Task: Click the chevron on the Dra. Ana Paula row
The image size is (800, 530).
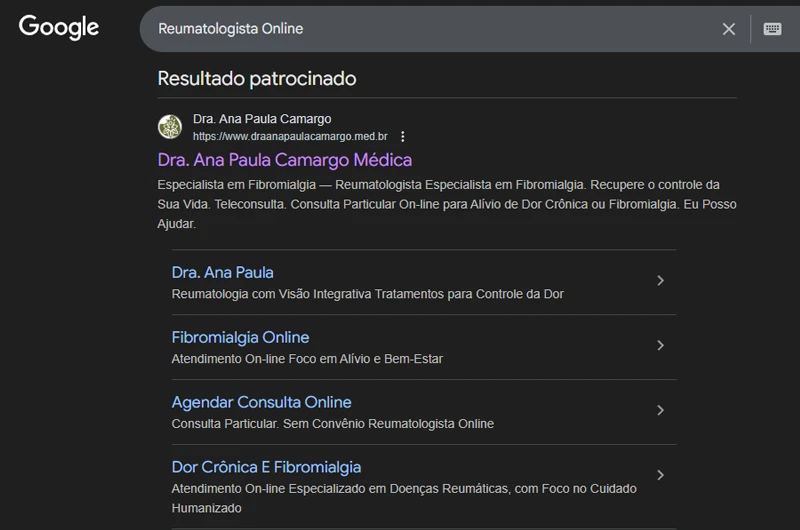Action: click(660, 281)
